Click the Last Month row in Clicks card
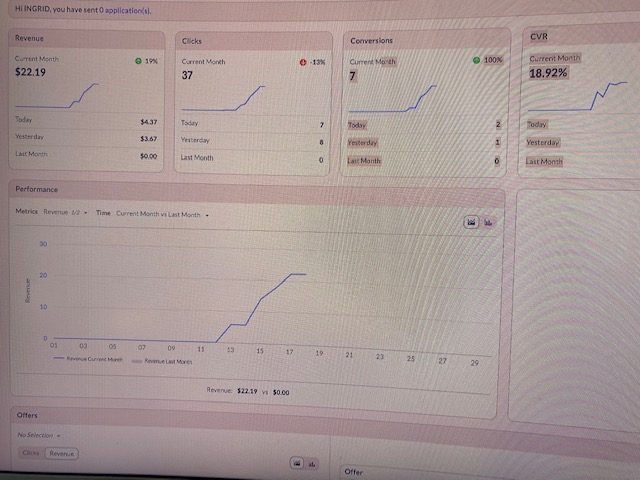Screen dimensions: 640x480 (x=252, y=159)
